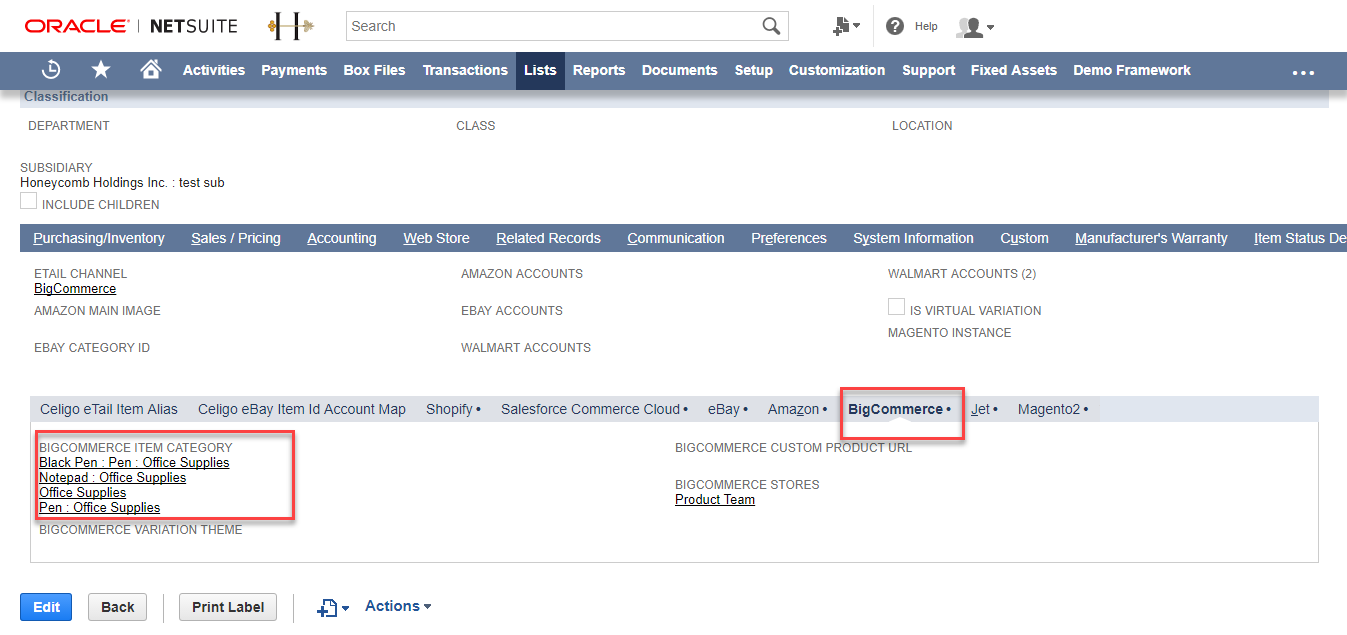Toggle the Is Virtual Variation checkbox

click(x=897, y=307)
